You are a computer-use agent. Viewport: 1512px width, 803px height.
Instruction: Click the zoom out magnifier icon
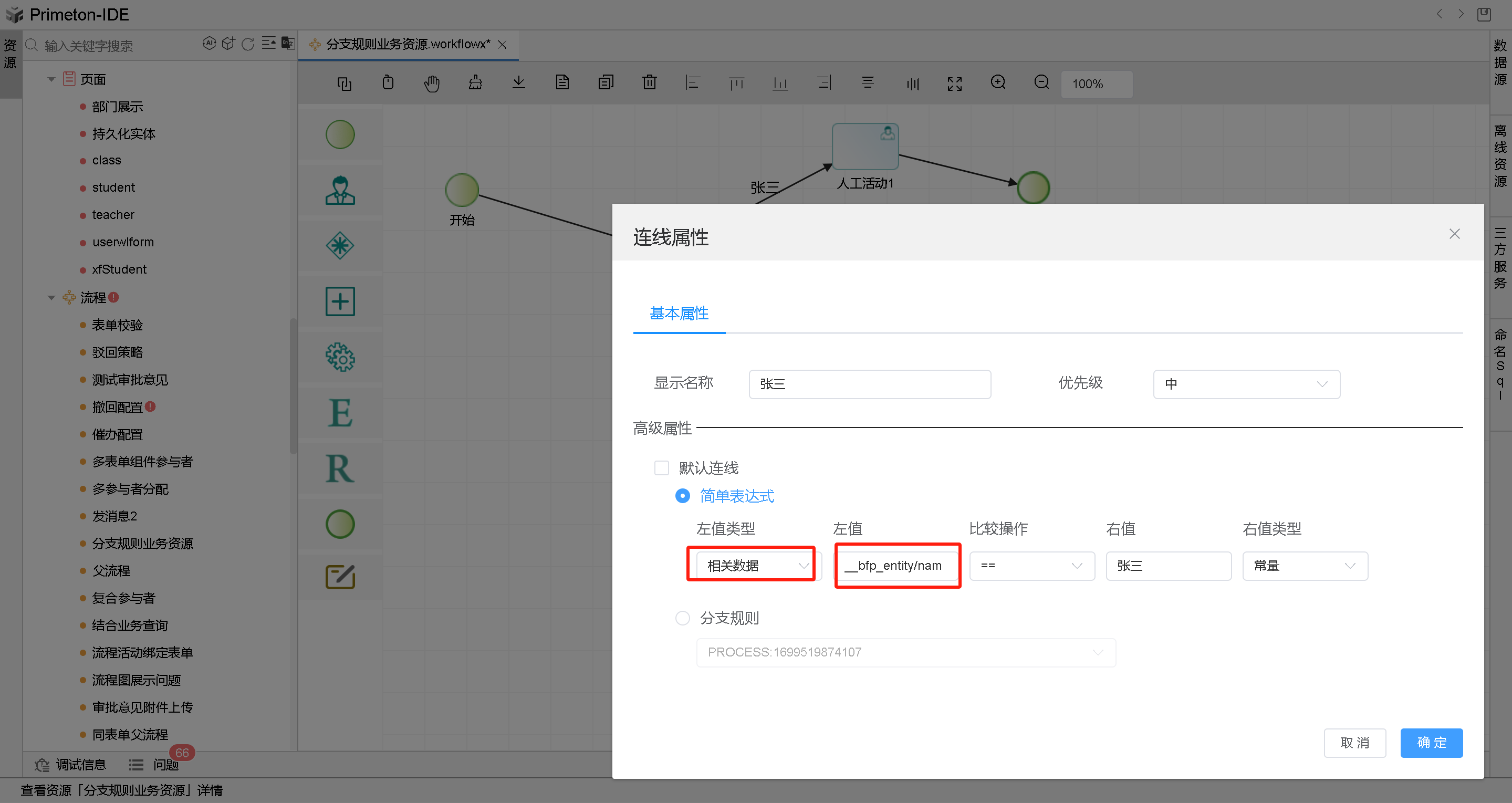(x=1041, y=83)
